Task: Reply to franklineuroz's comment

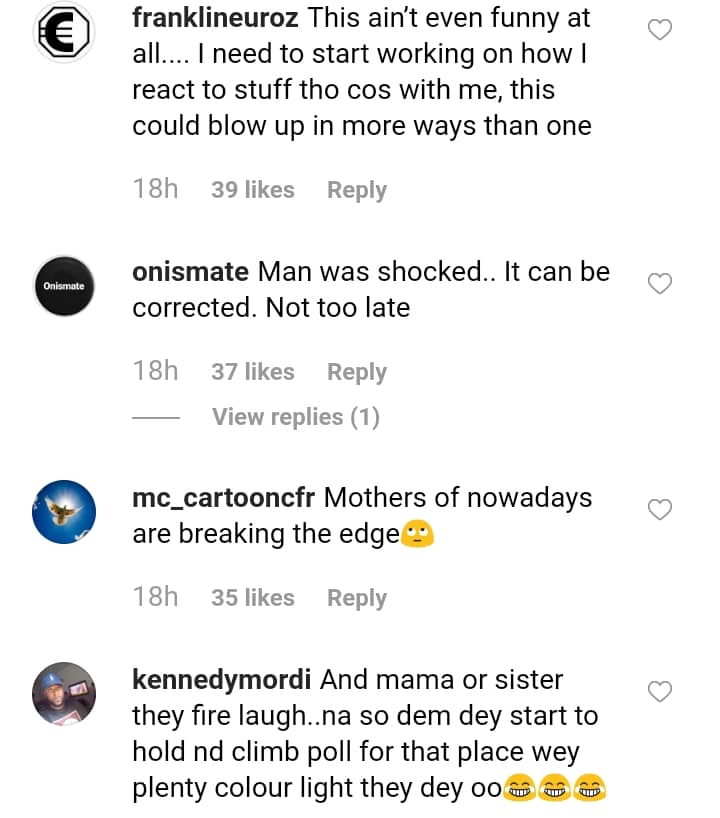Action: tap(356, 190)
